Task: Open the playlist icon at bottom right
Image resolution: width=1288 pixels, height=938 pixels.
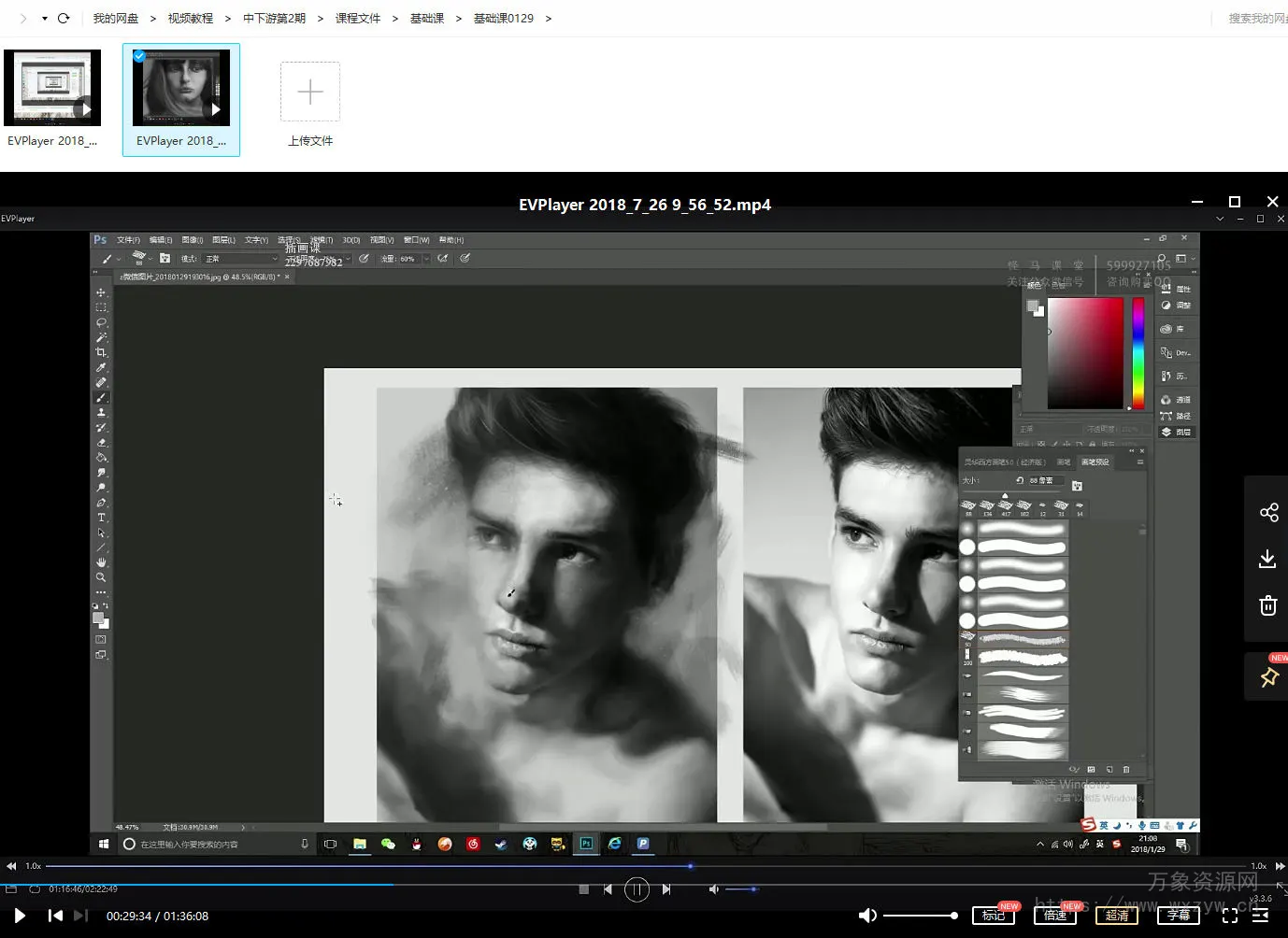Action: coord(1260,916)
